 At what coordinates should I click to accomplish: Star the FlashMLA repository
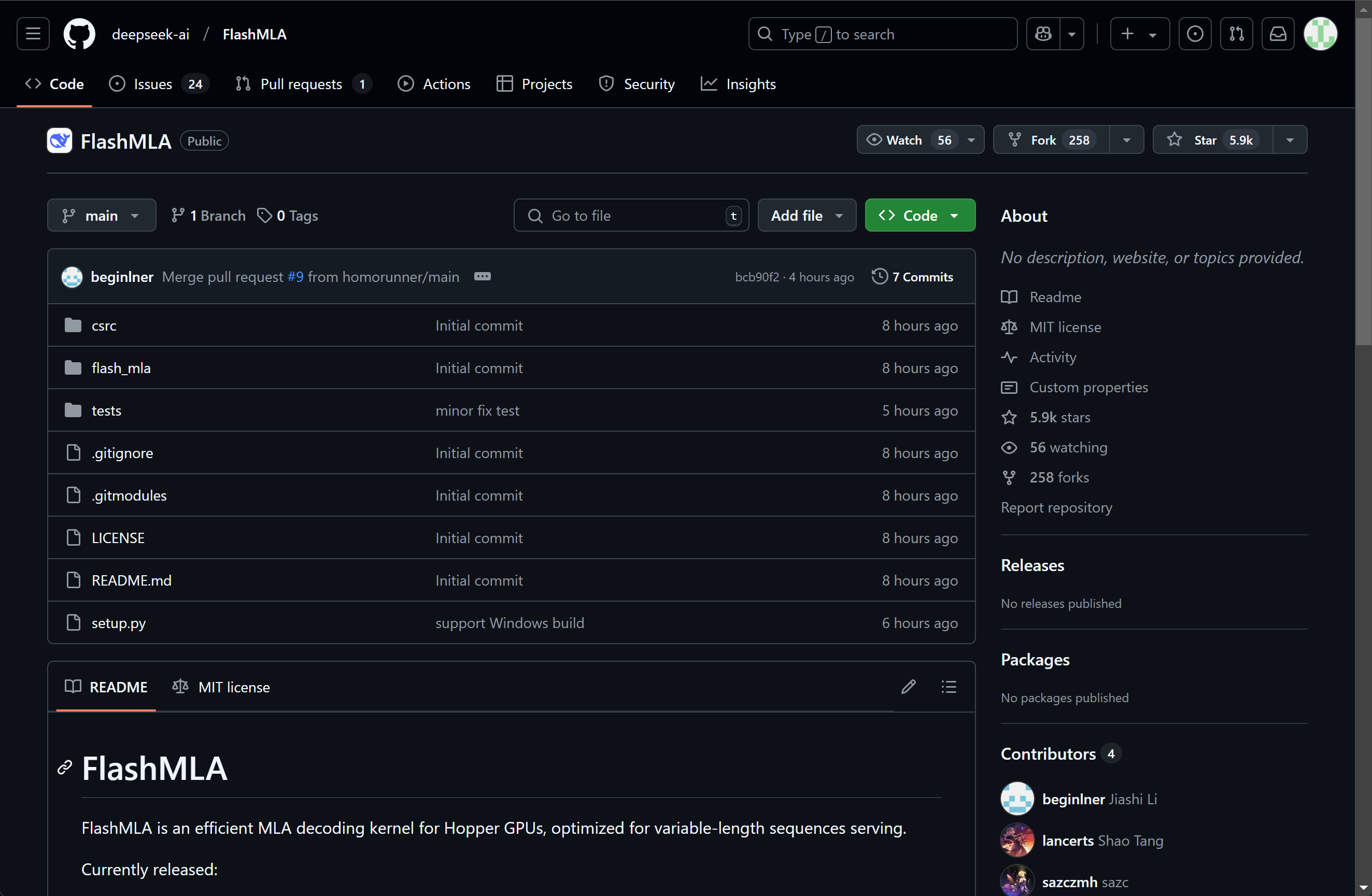[x=1212, y=140]
